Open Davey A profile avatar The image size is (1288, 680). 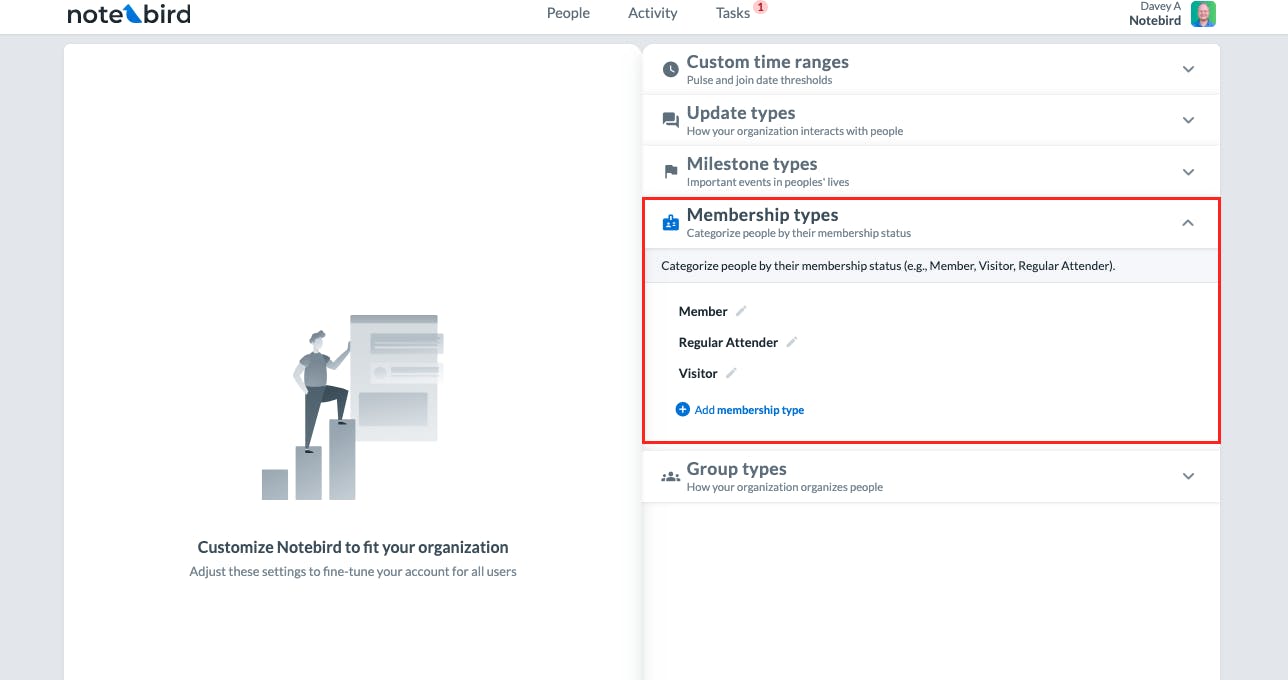[1203, 14]
